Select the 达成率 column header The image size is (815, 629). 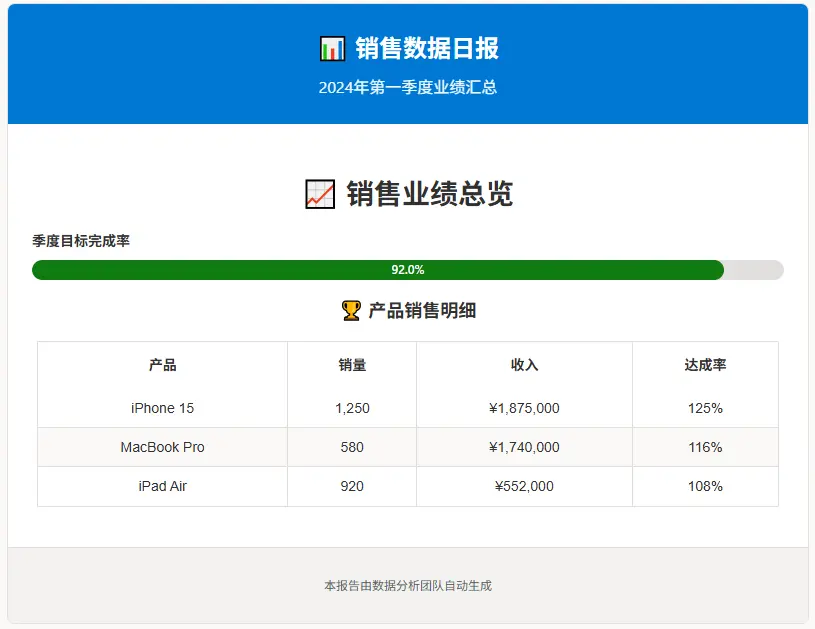click(x=705, y=365)
